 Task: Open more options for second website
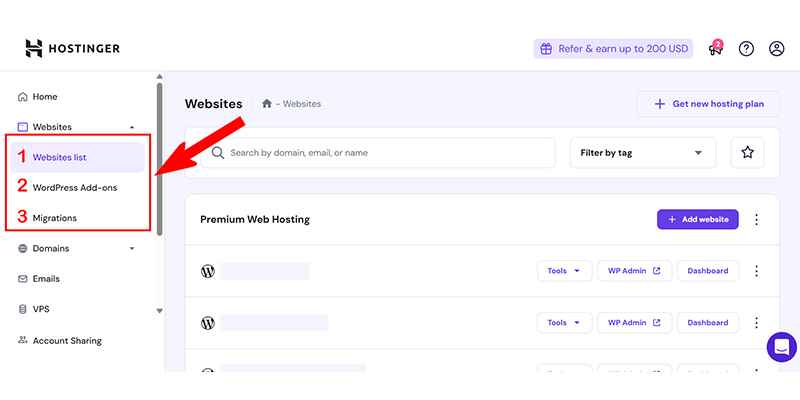(756, 323)
